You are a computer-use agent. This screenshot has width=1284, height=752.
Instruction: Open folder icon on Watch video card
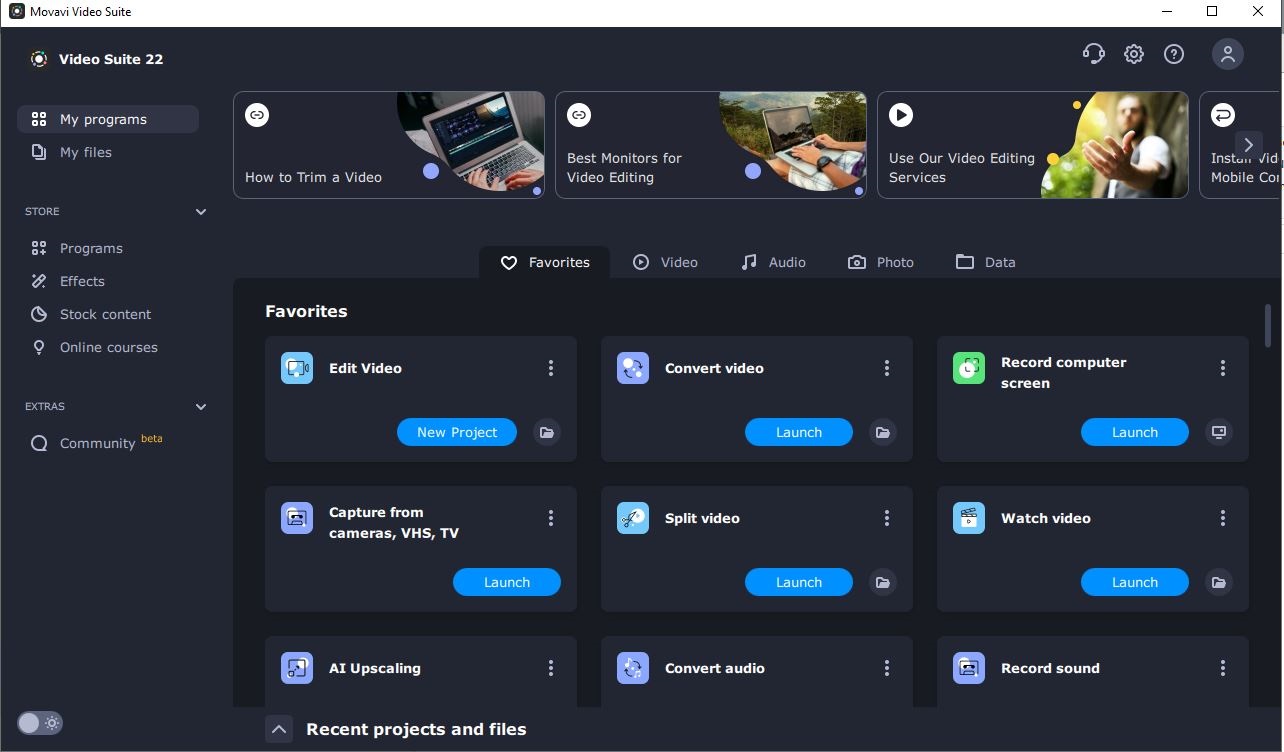pos(1219,582)
